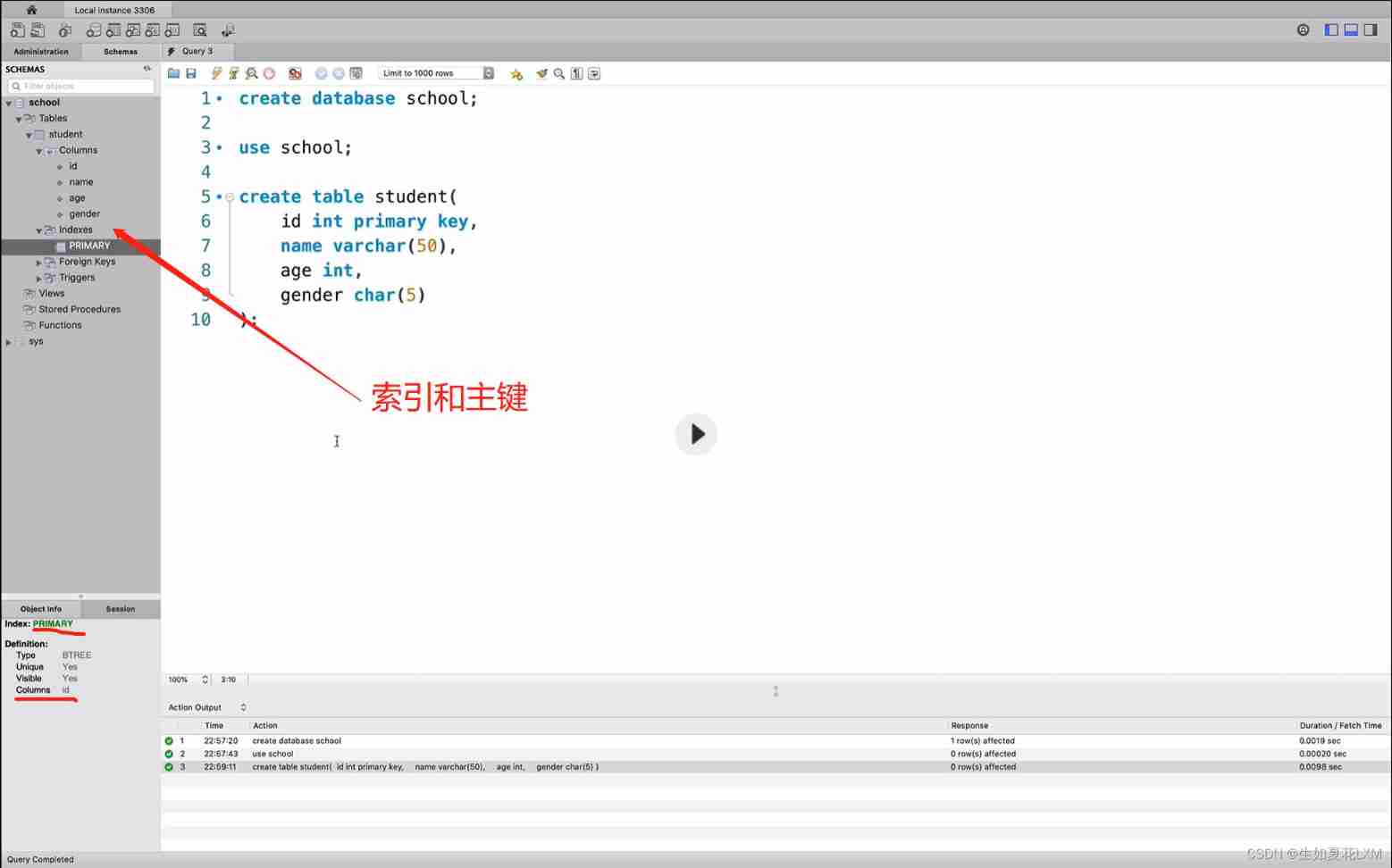Select the 'create database school' output row
This screenshot has width=1392, height=868.
click(x=776, y=741)
